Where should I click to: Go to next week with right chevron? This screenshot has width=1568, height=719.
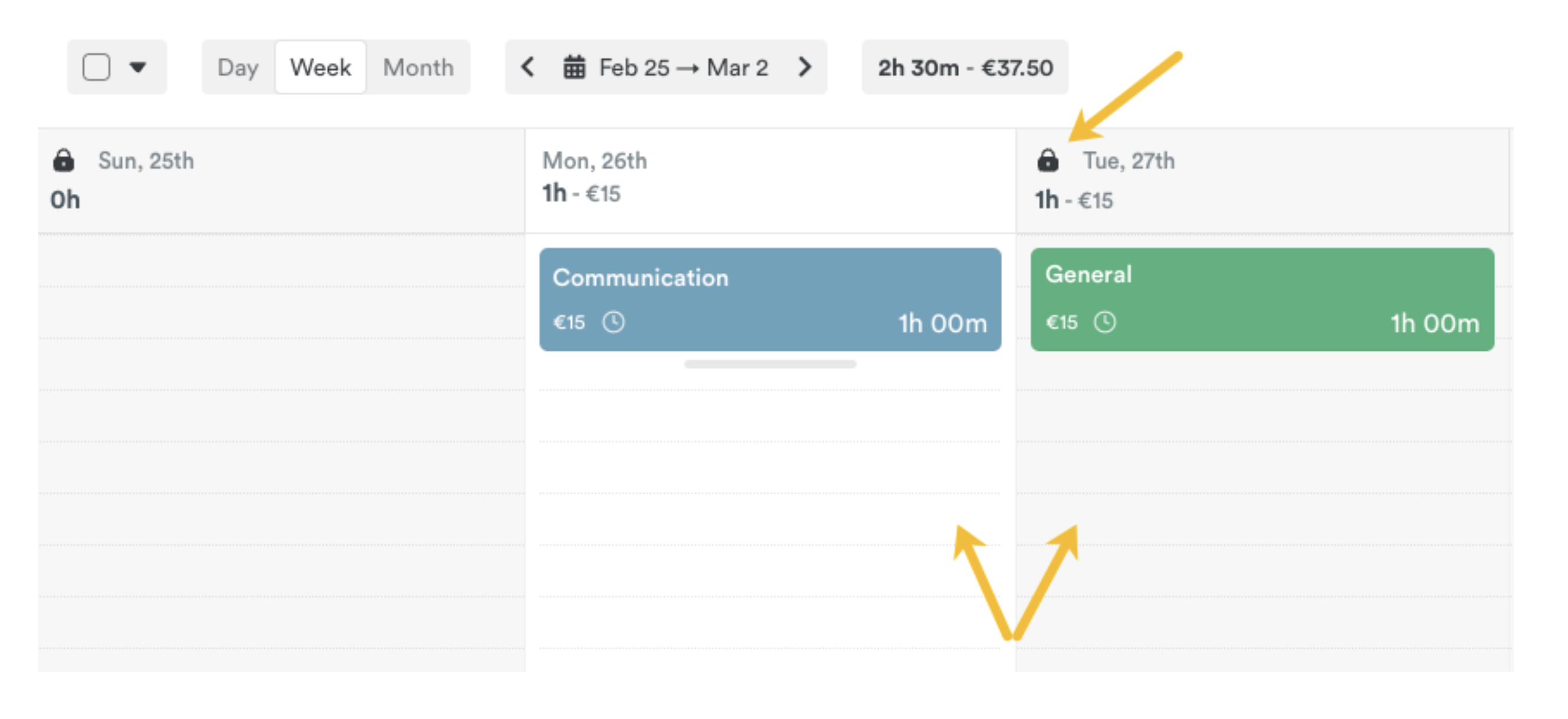click(x=805, y=67)
